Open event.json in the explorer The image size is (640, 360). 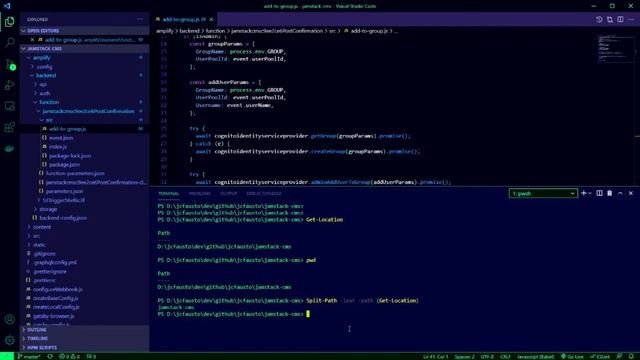84,138
